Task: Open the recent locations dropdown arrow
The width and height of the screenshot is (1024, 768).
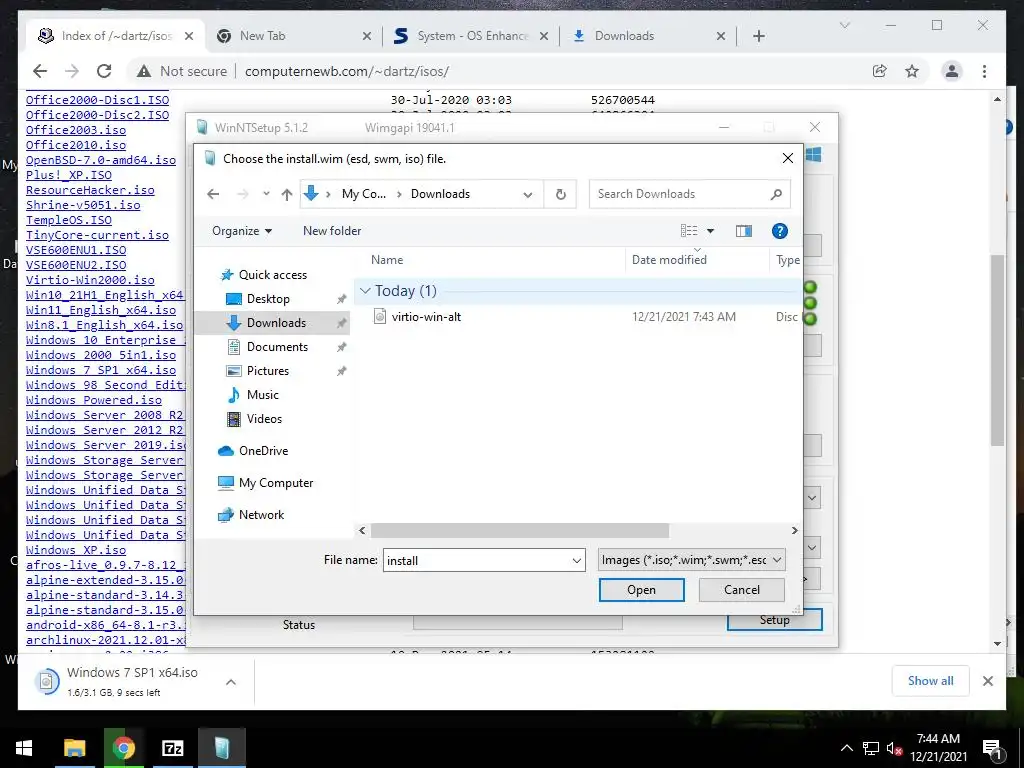Action: point(266,194)
